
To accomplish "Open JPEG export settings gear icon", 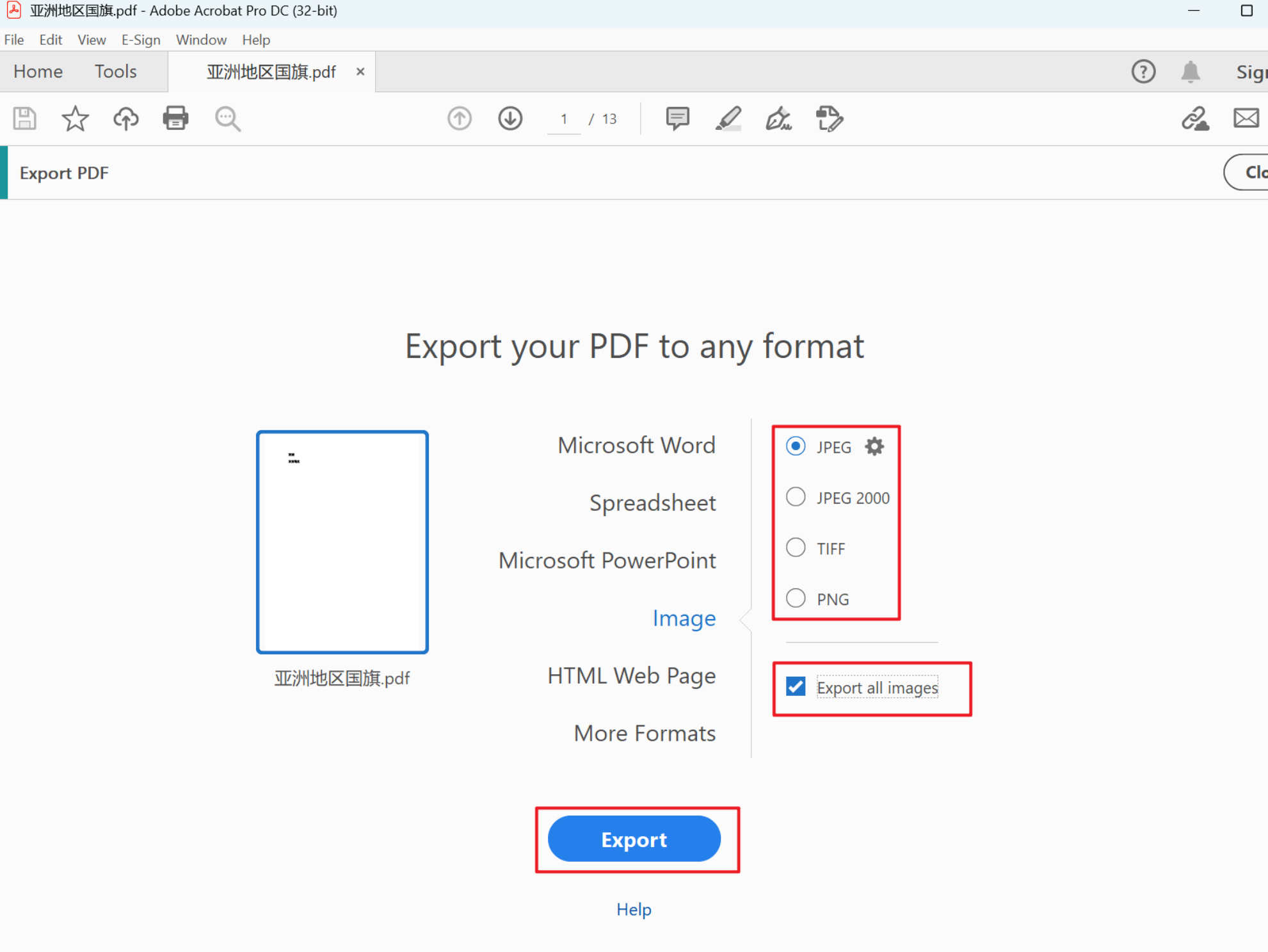I will click(874, 446).
